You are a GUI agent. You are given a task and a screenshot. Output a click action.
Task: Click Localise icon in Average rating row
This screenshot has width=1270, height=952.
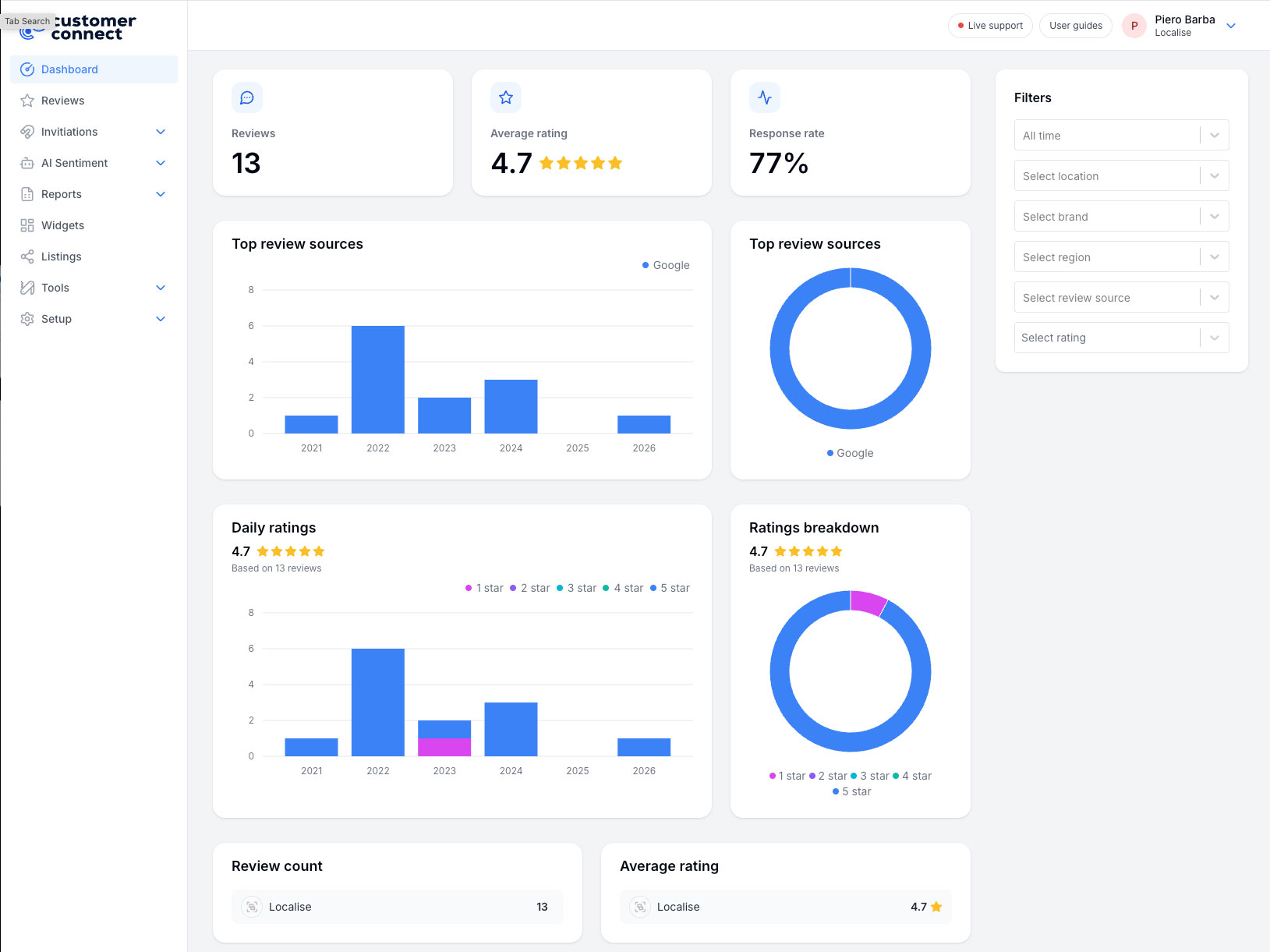(x=640, y=907)
